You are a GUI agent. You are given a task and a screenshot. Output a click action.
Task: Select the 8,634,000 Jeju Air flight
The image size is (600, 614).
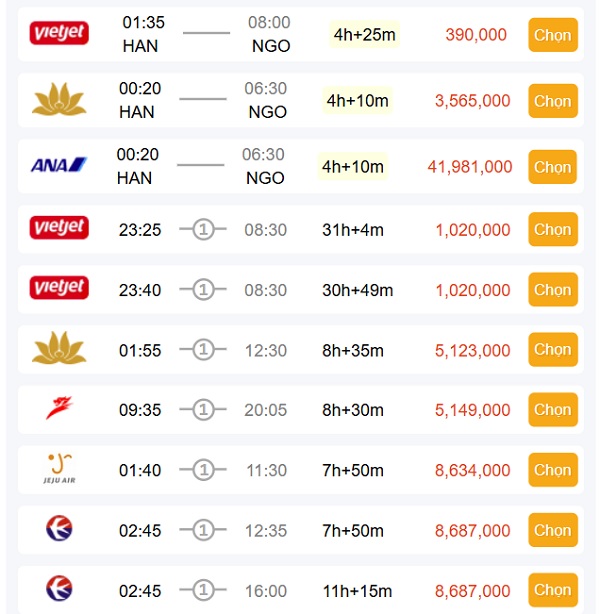click(552, 470)
